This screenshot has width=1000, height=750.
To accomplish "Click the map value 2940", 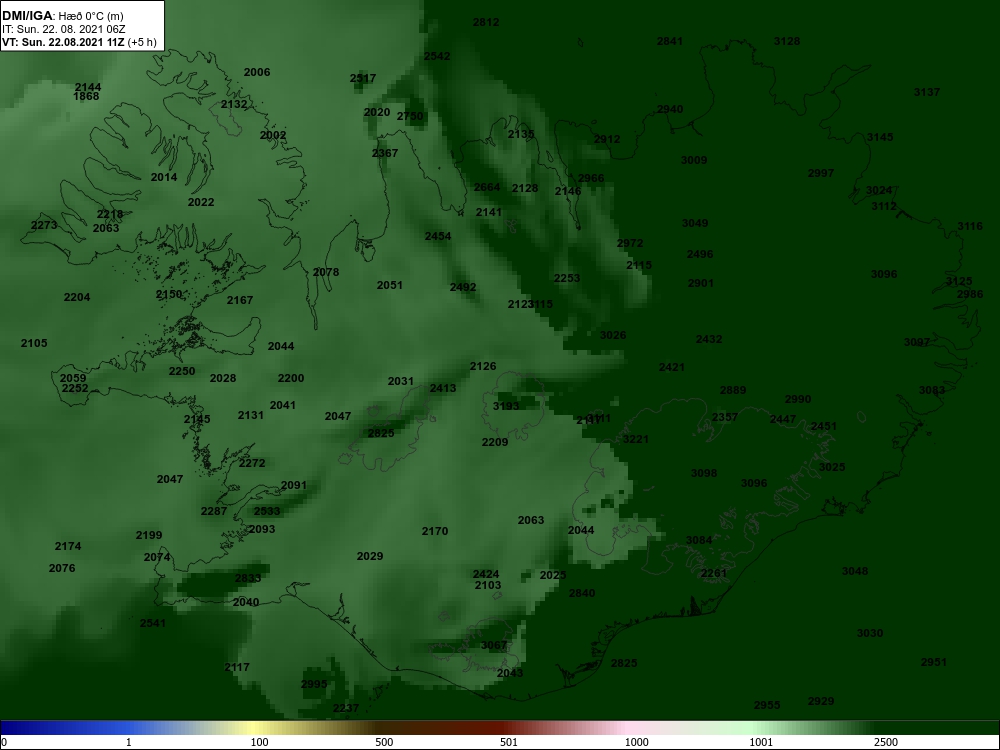I will pos(670,110).
